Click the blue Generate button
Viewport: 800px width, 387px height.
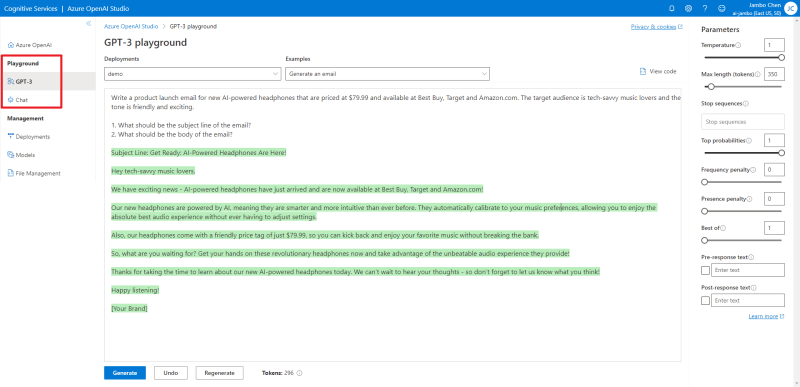tap(125, 373)
